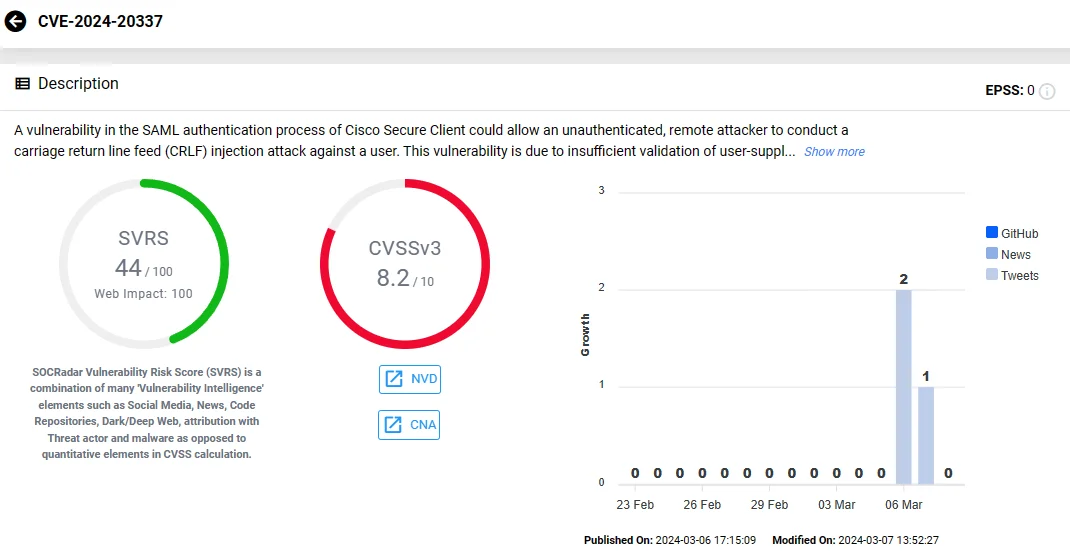This screenshot has width=1070, height=553.
Task: Expand description with Show more
Action: point(834,152)
